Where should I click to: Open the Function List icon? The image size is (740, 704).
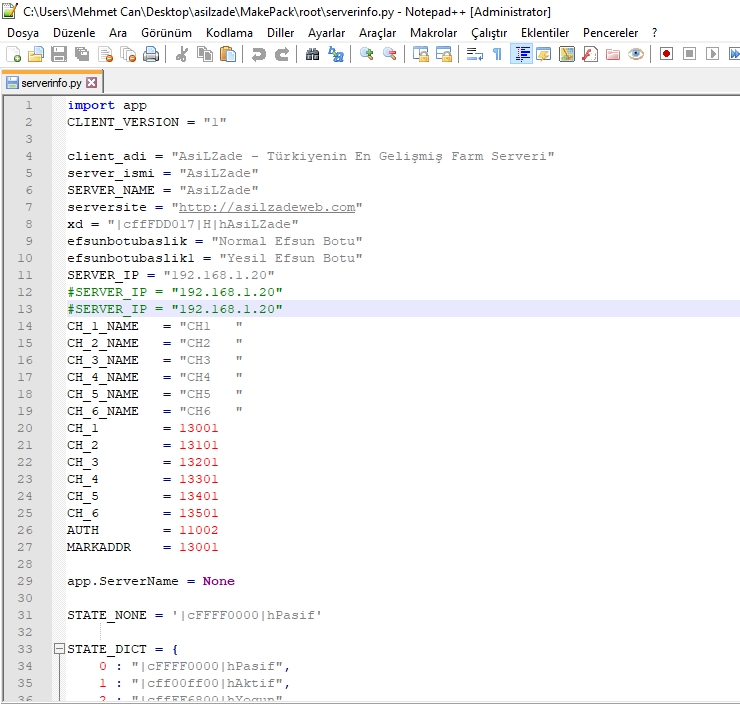590,54
